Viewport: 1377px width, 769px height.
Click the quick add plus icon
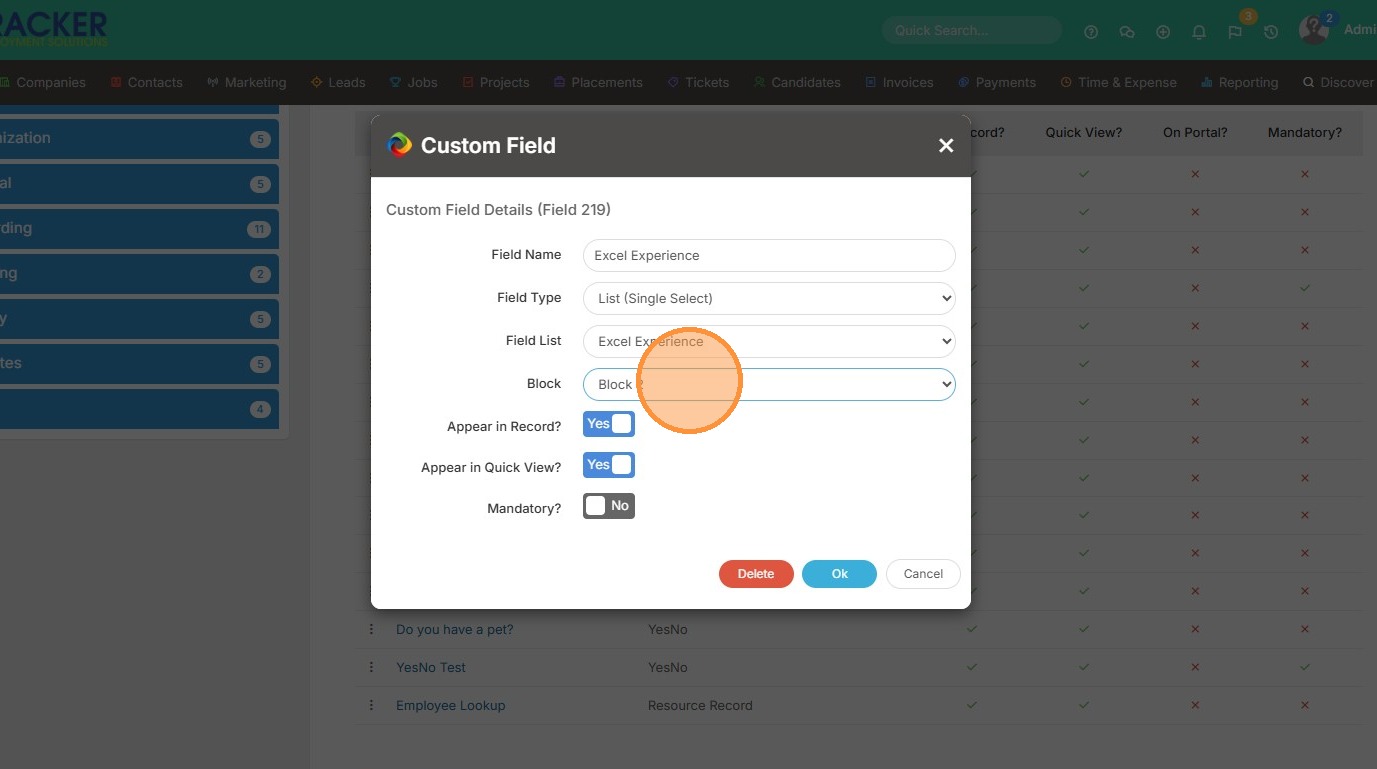pos(1163,32)
